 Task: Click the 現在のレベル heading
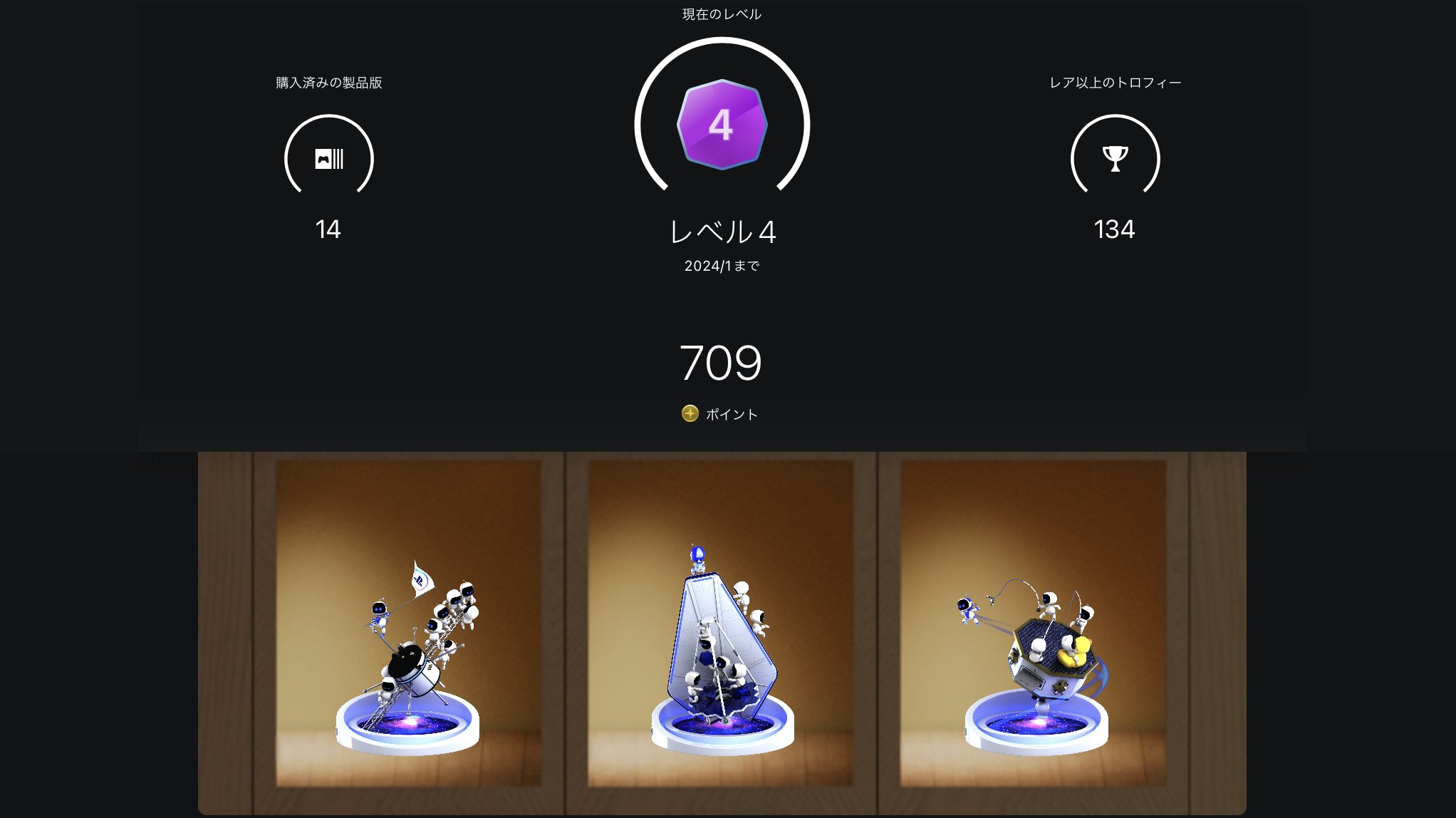pos(722,14)
